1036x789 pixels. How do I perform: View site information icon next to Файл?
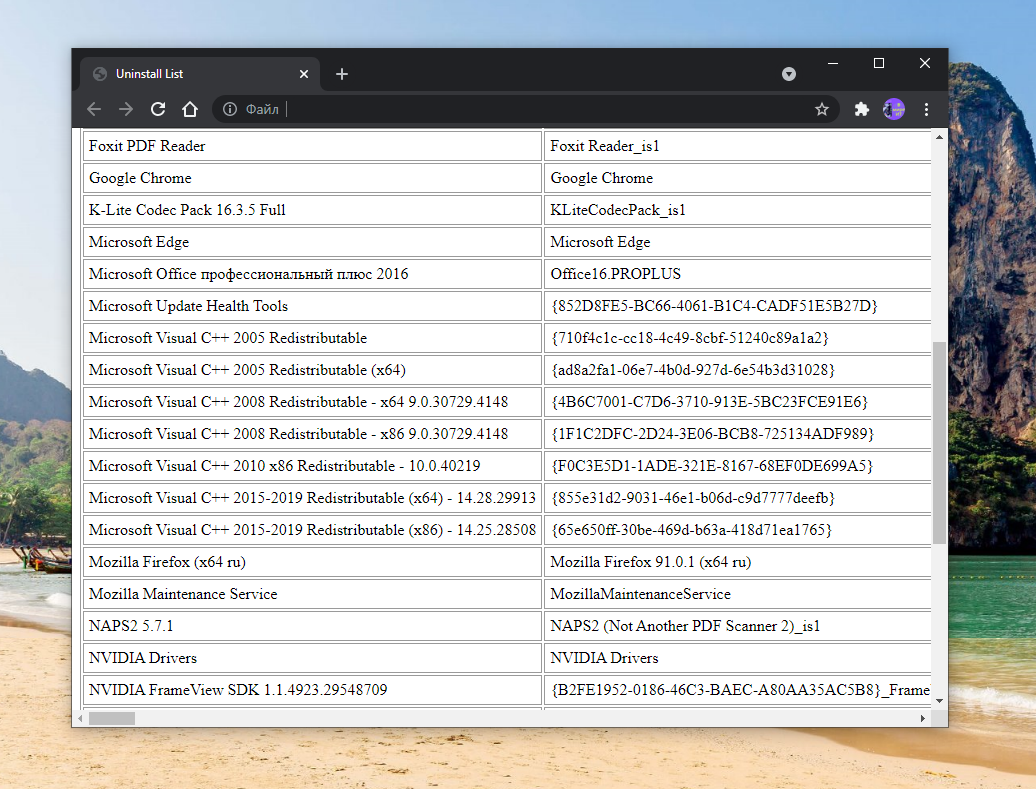[230, 109]
